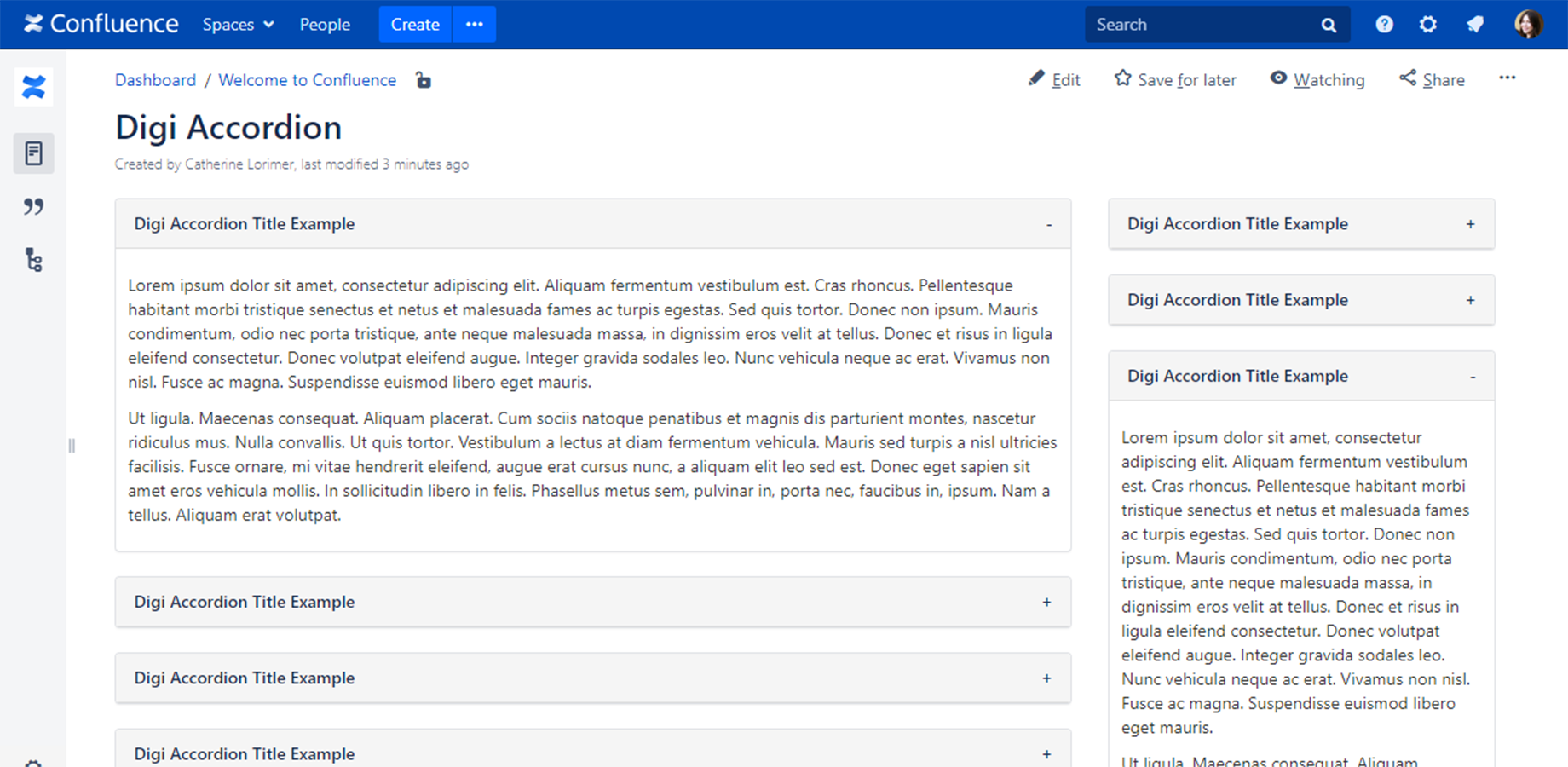Image resolution: width=1568 pixels, height=767 pixels.
Task: Click the Create button
Action: click(x=415, y=25)
